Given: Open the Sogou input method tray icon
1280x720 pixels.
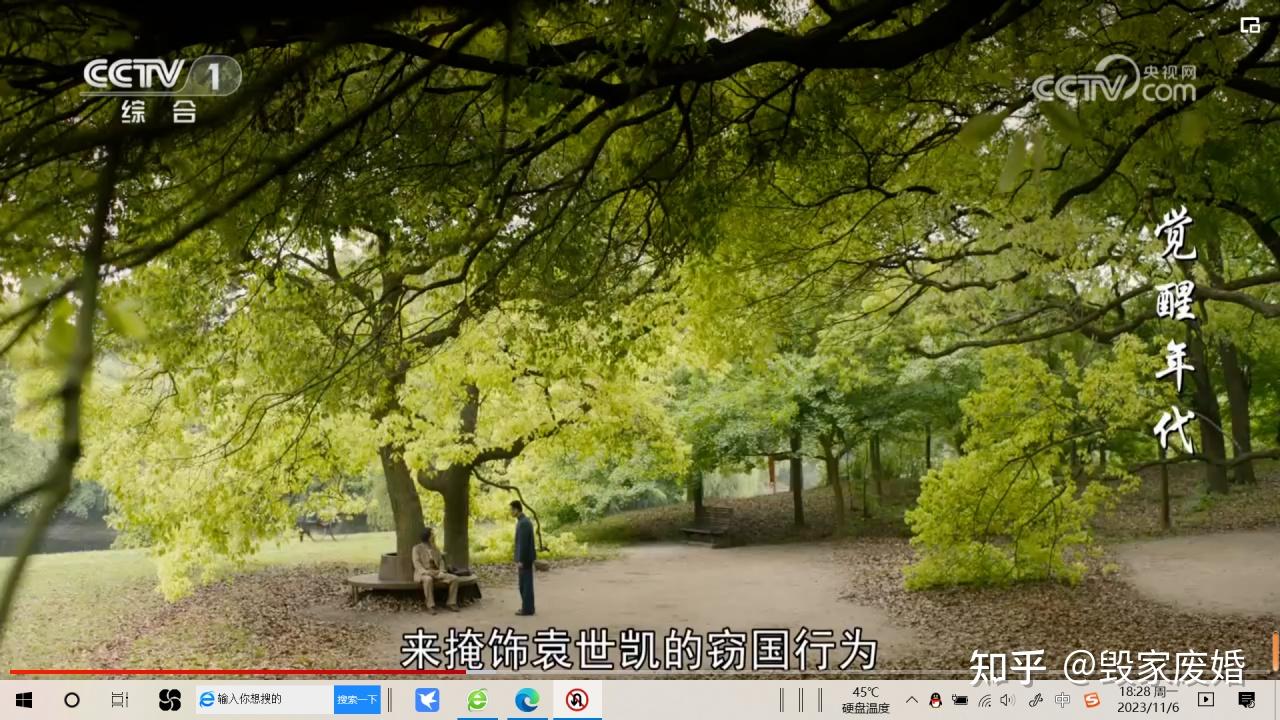Looking at the screenshot, I should (1092, 700).
